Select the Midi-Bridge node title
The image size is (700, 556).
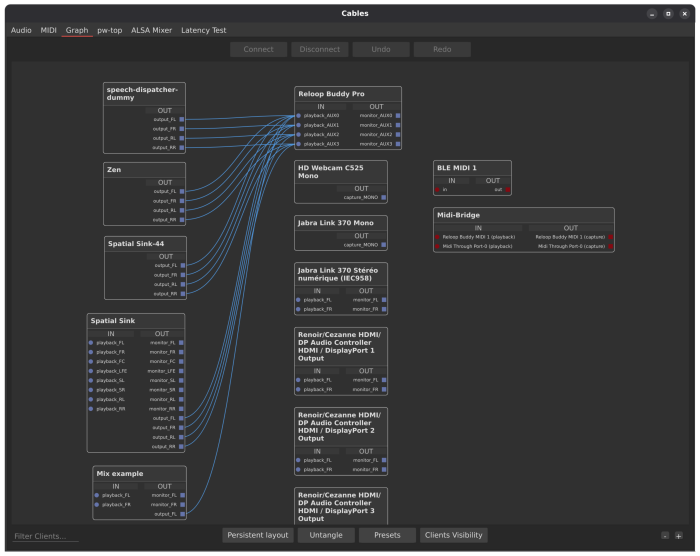(x=458, y=215)
